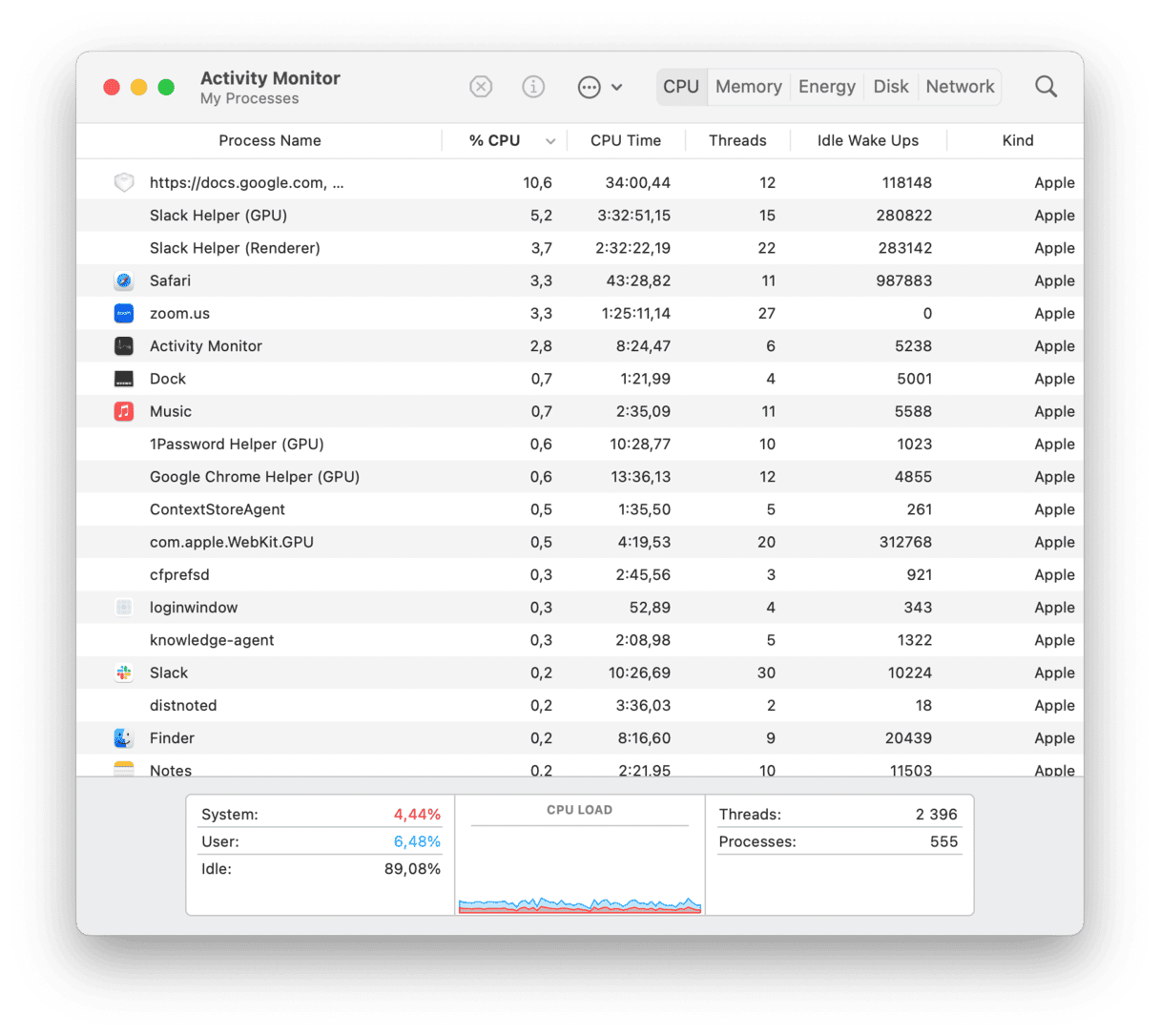
Task: Select the Dock process name
Action: point(168,379)
